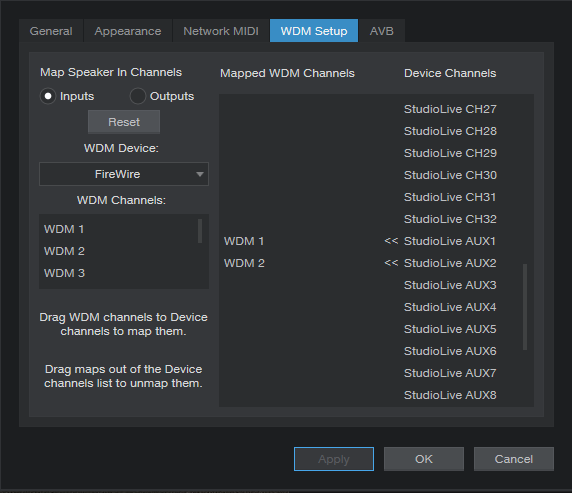The height and width of the screenshot is (493, 572).
Task: Click the device channels list scrollbar
Action: [525, 307]
